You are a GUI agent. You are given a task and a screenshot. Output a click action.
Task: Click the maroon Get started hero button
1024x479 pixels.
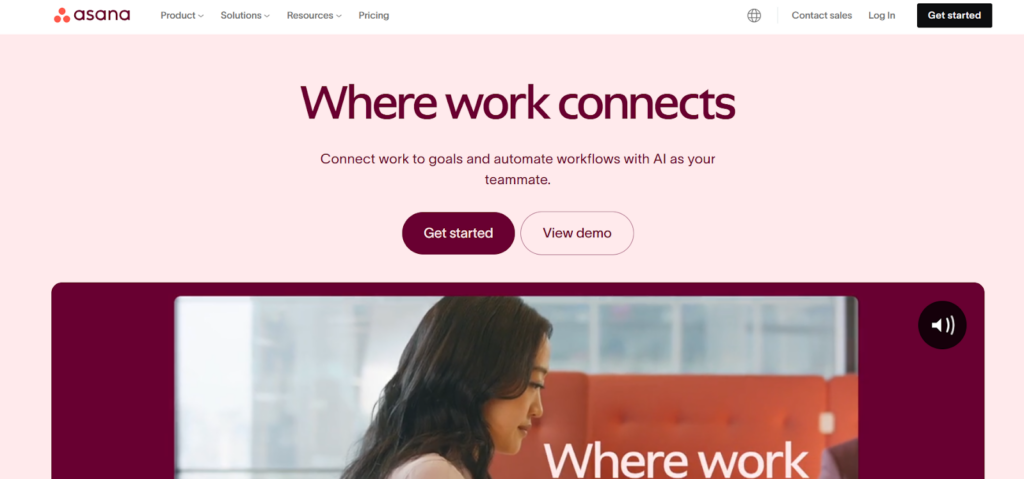(458, 233)
